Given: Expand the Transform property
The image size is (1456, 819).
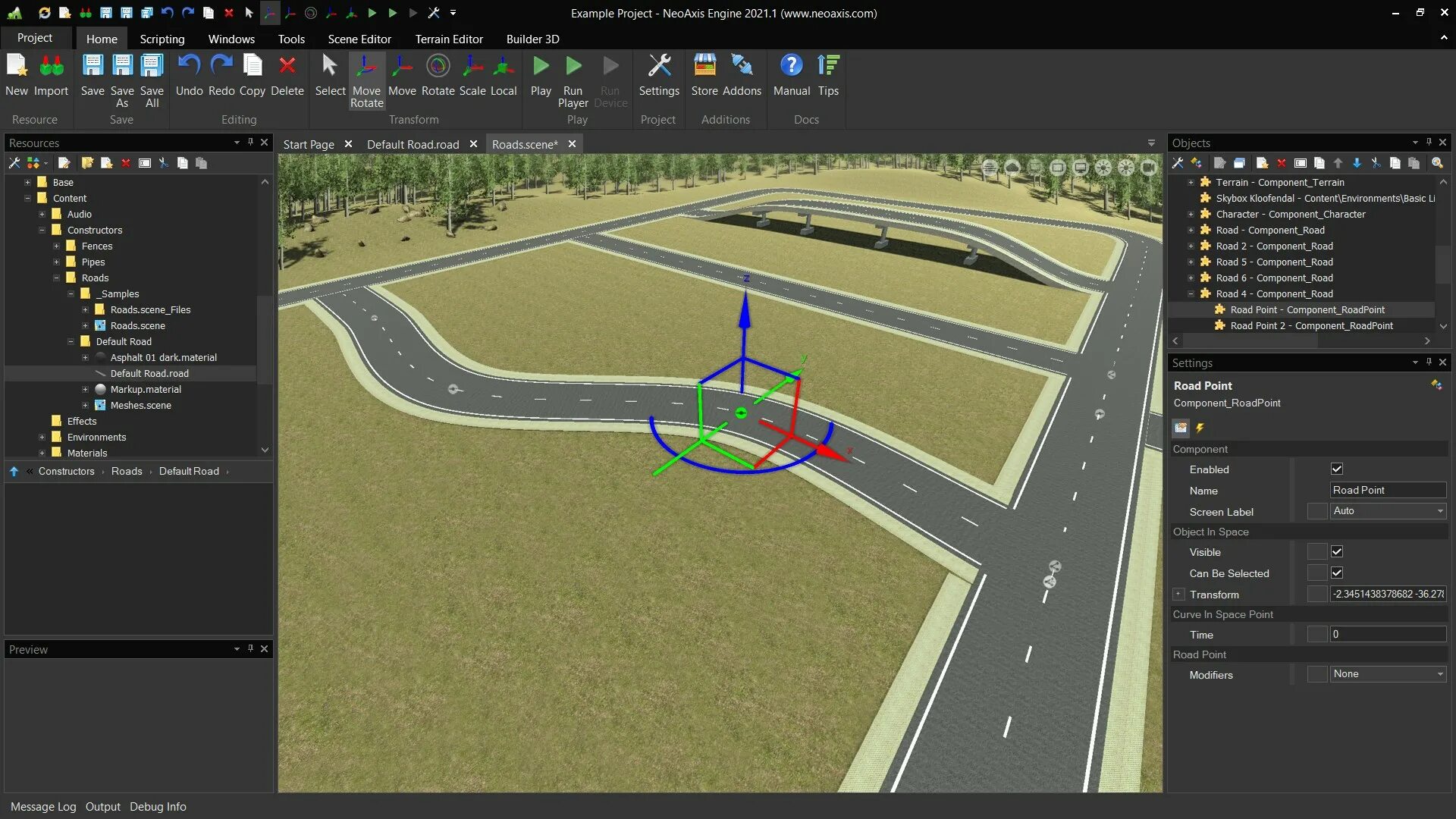Looking at the screenshot, I should point(1178,595).
